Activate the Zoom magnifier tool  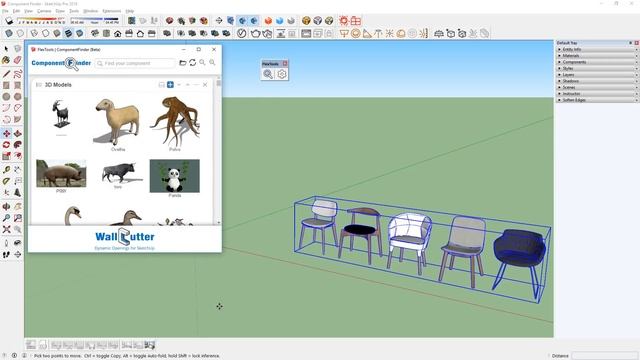pos(6,218)
